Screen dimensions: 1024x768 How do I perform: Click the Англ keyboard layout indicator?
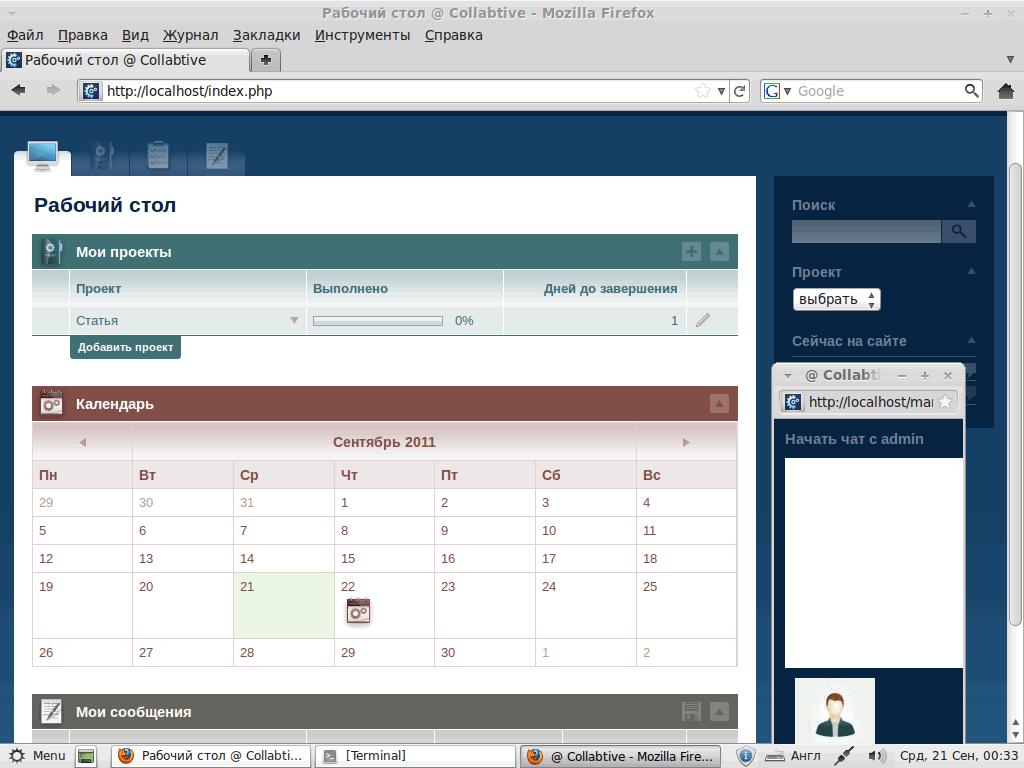pyautogui.click(x=805, y=756)
